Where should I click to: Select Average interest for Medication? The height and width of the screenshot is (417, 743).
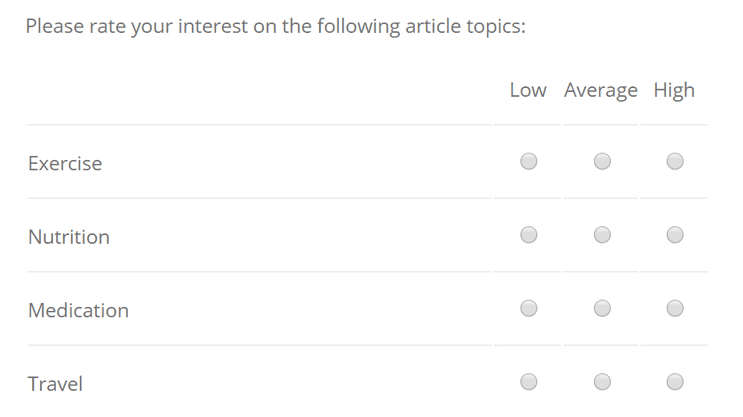[602, 308]
